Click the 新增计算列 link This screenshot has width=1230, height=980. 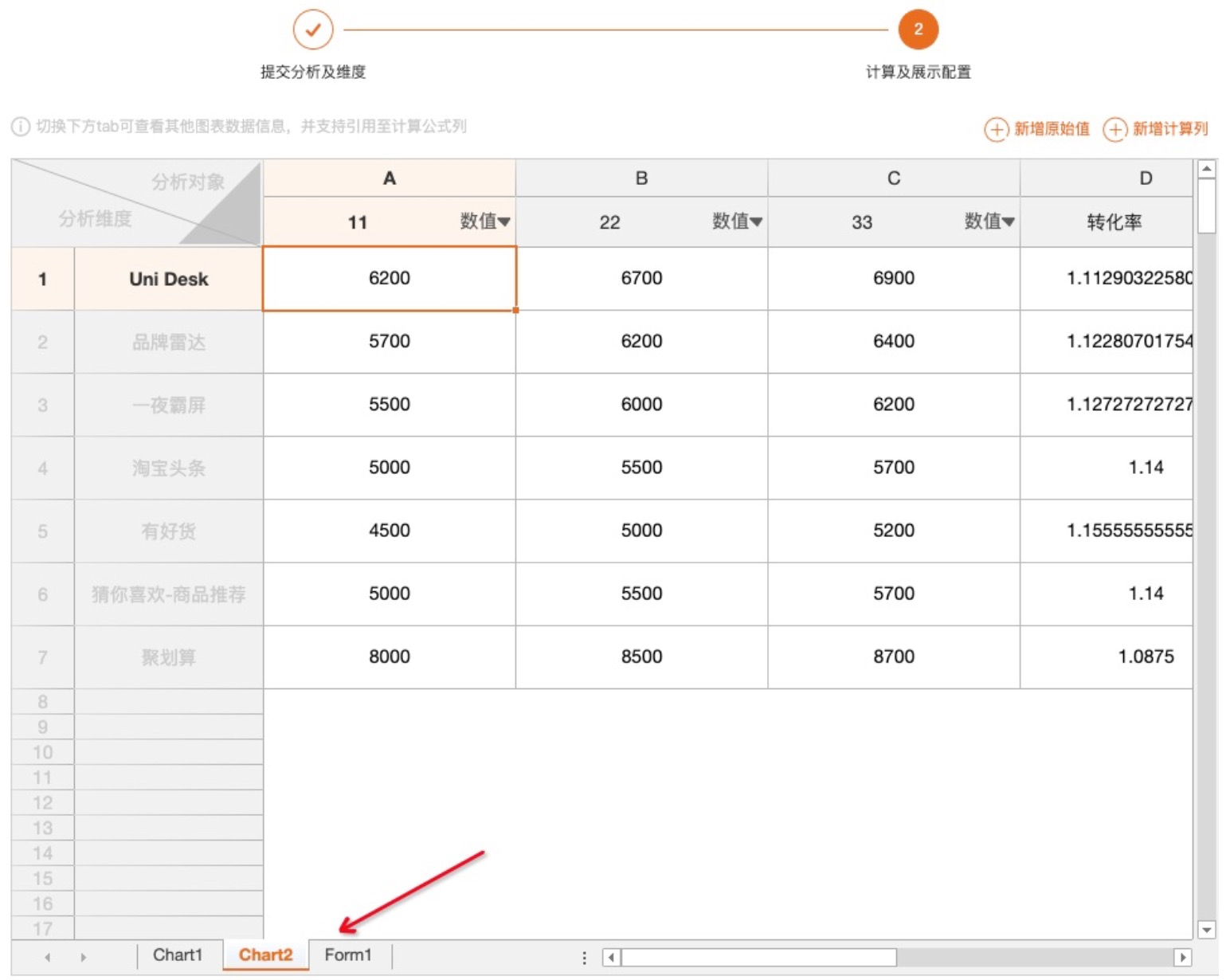1169,129
